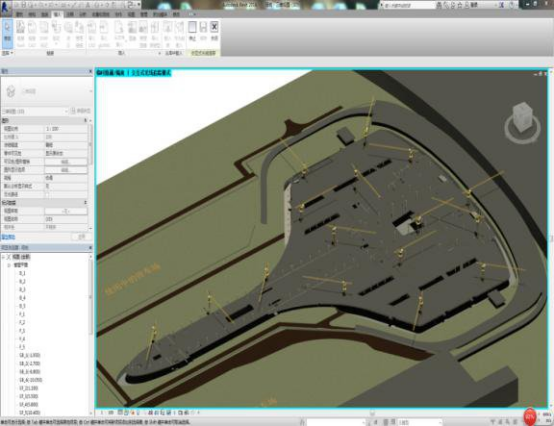554x426 pixels.
Task: Select the B_5 floor plan in browser
Action: (x=22, y=306)
